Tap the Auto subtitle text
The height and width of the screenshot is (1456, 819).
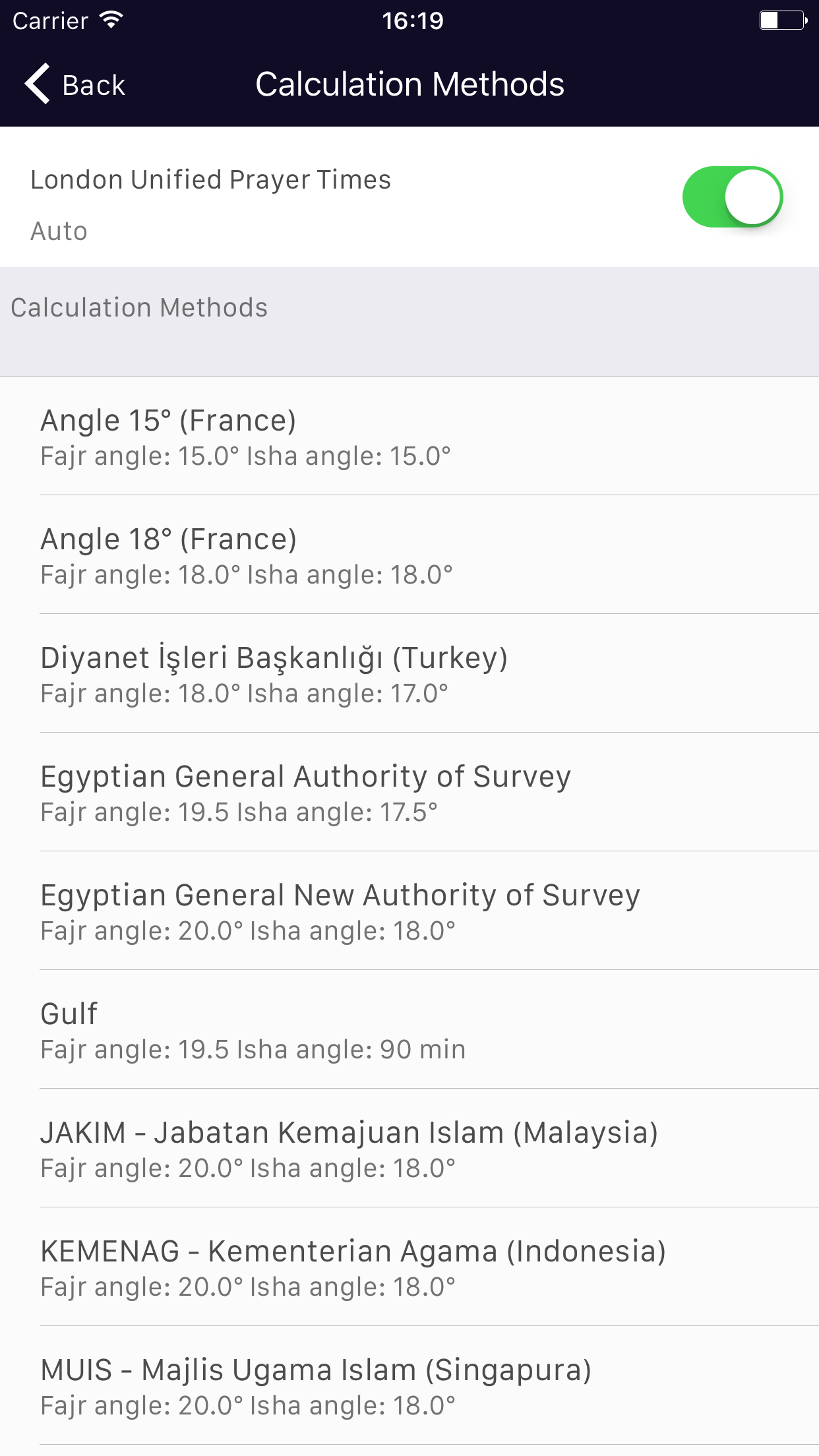[x=59, y=231]
